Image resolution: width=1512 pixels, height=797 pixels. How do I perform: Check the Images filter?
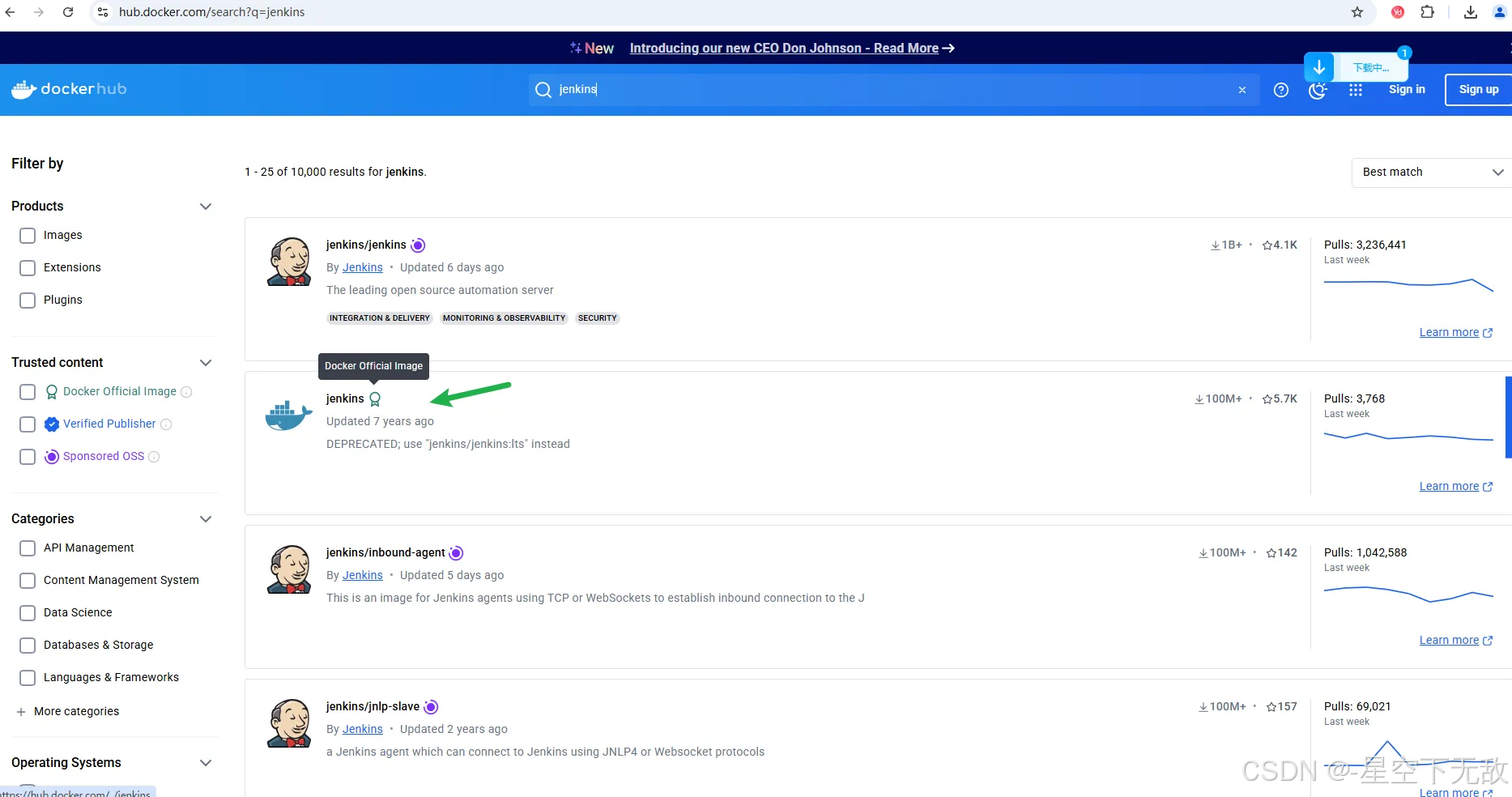tap(28, 236)
